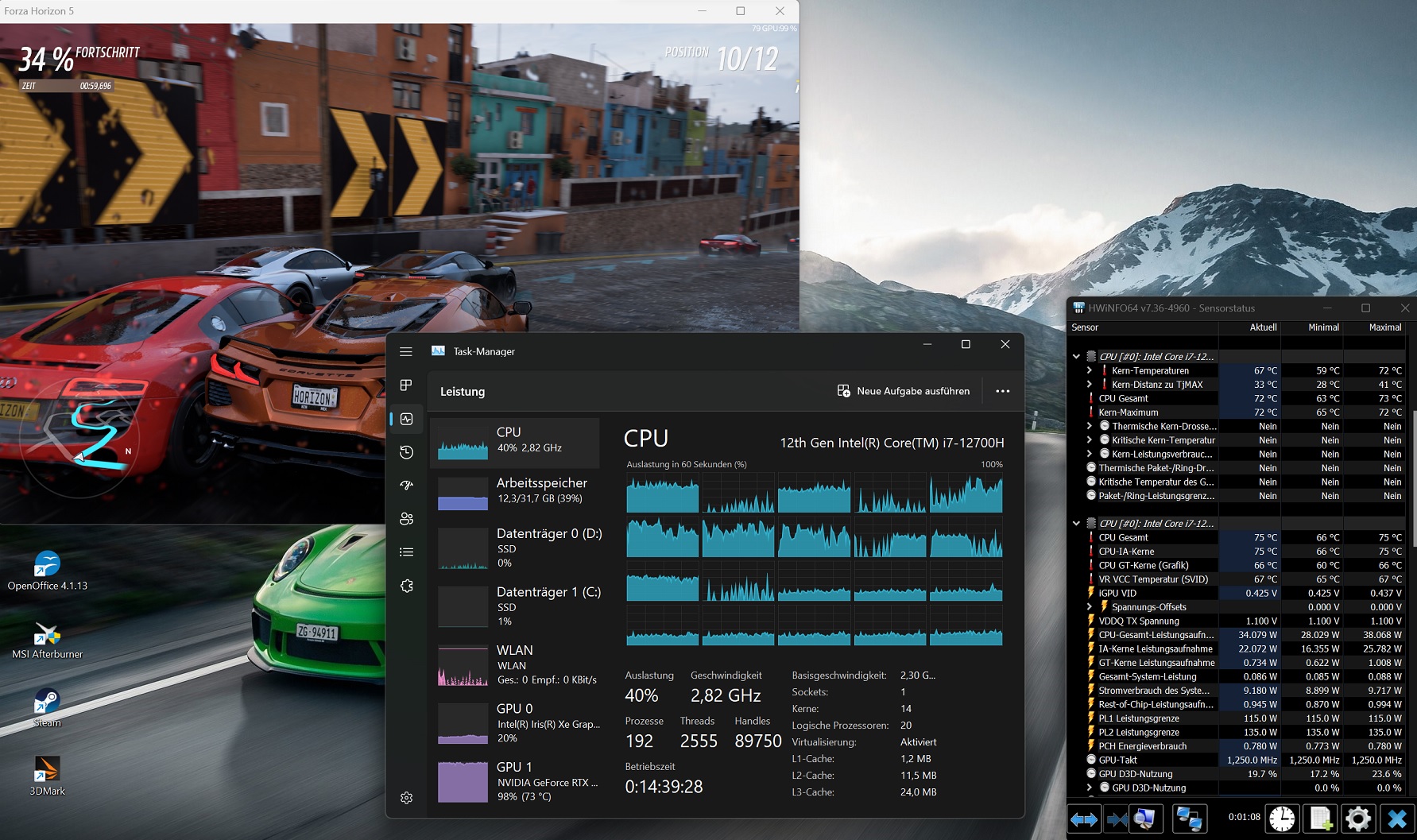The image size is (1417, 840).
Task: Click the Aktuell column header in HWiNFO
Action: [x=1250, y=327]
